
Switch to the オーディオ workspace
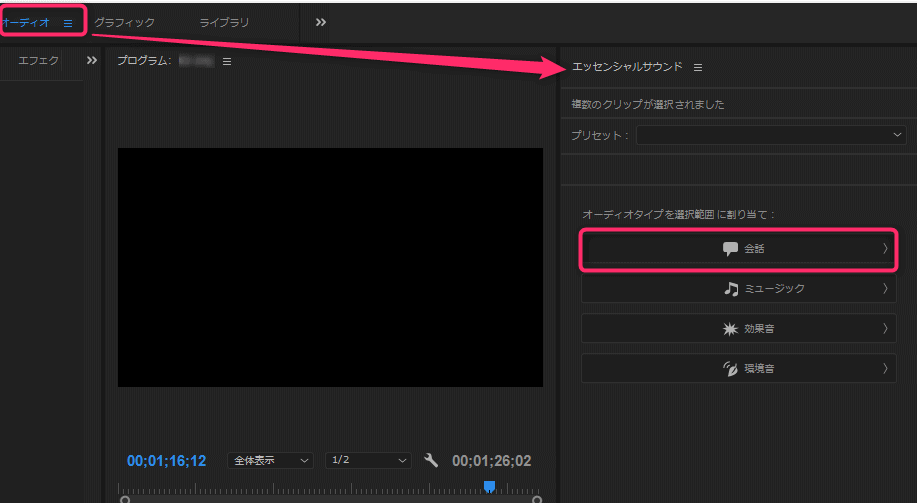pos(26,23)
